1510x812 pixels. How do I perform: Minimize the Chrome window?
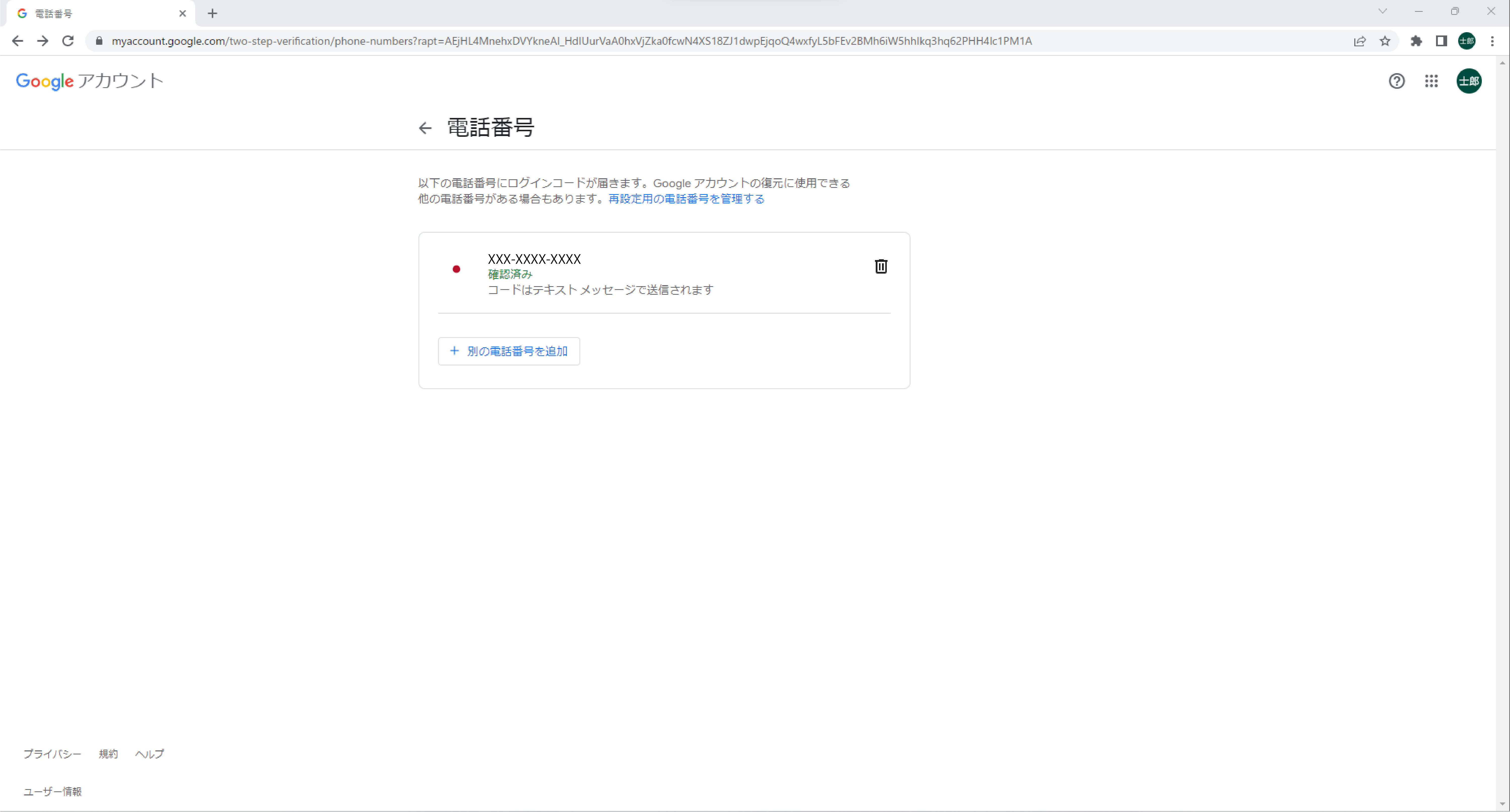[1418, 11]
